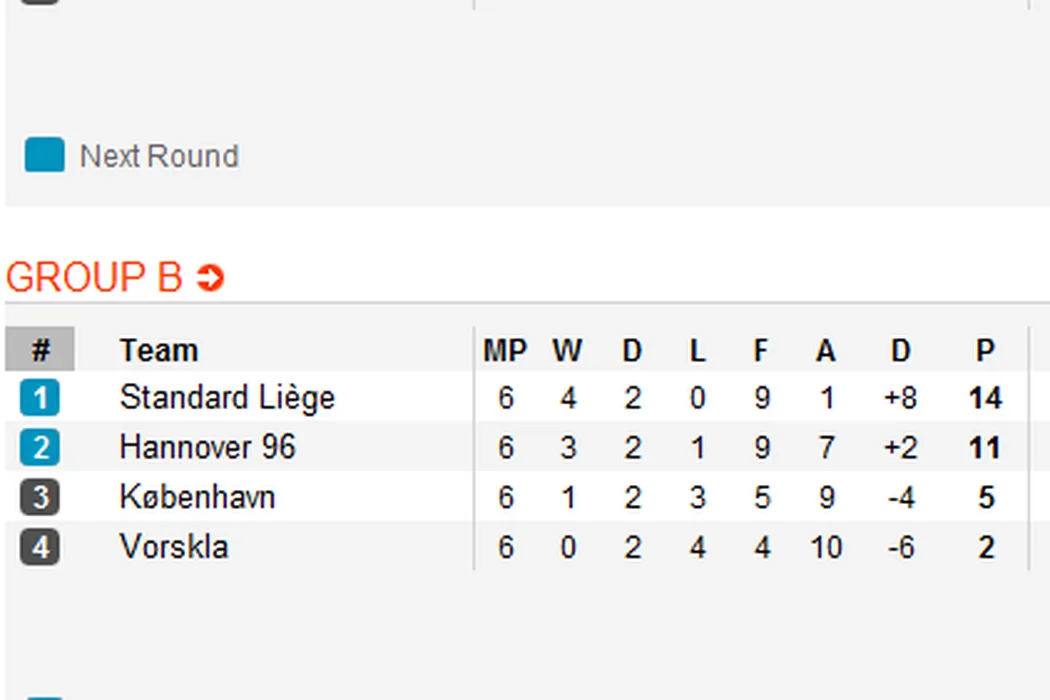Viewport: 1050px width, 700px height.
Task: Click the P points column header
Action: [x=985, y=350]
